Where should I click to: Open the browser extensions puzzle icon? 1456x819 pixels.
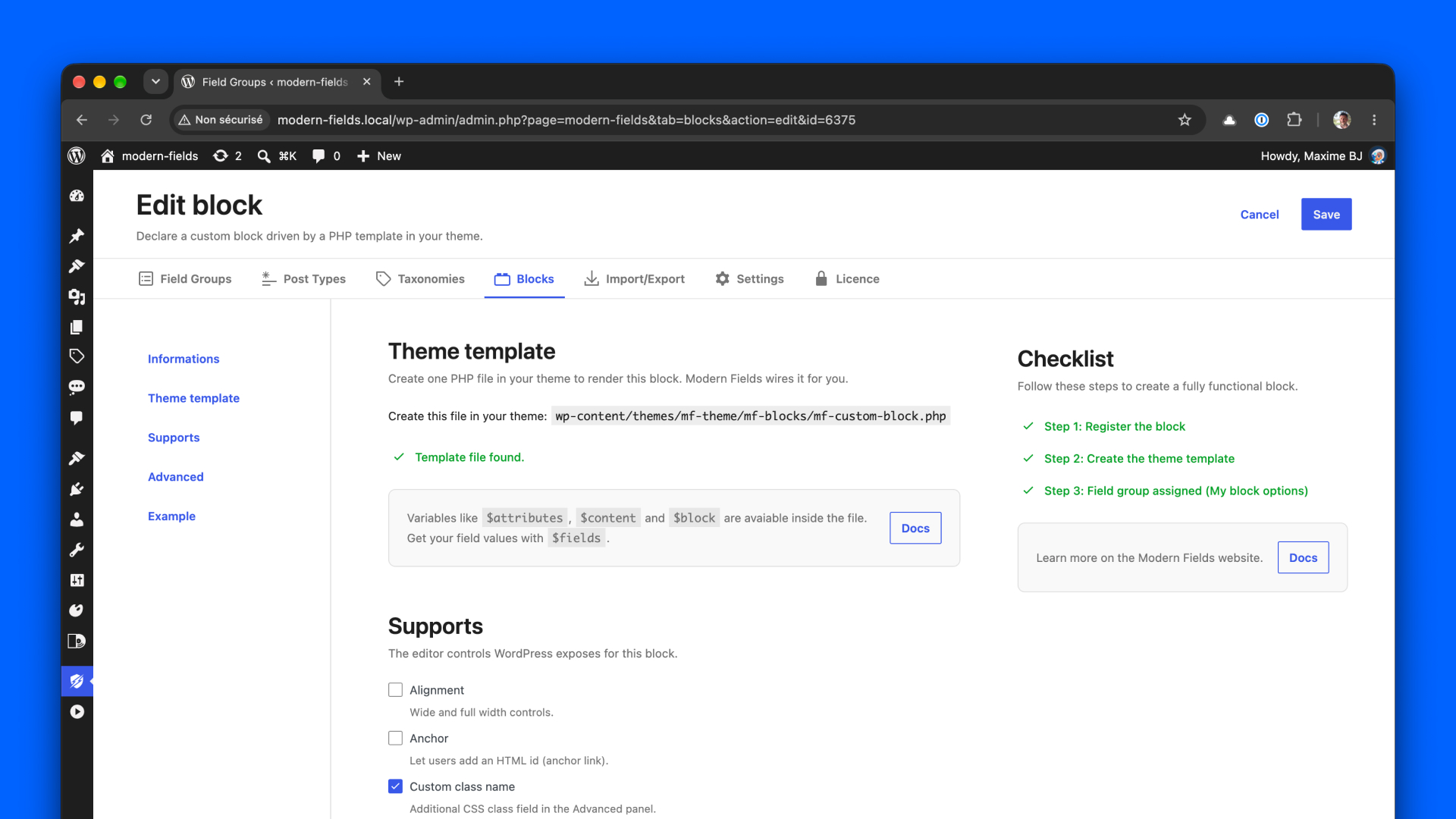tap(1294, 120)
